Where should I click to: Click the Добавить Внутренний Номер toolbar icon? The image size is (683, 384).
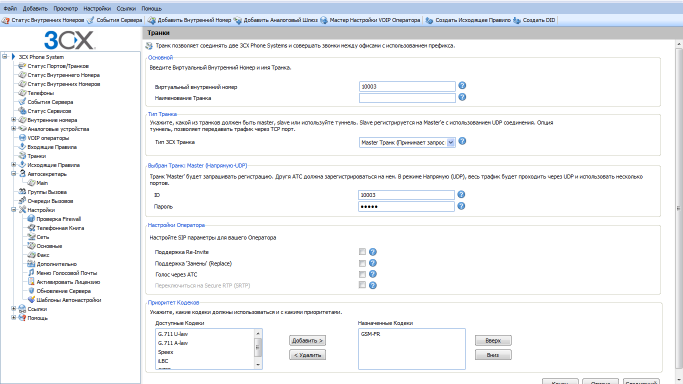pos(152,20)
